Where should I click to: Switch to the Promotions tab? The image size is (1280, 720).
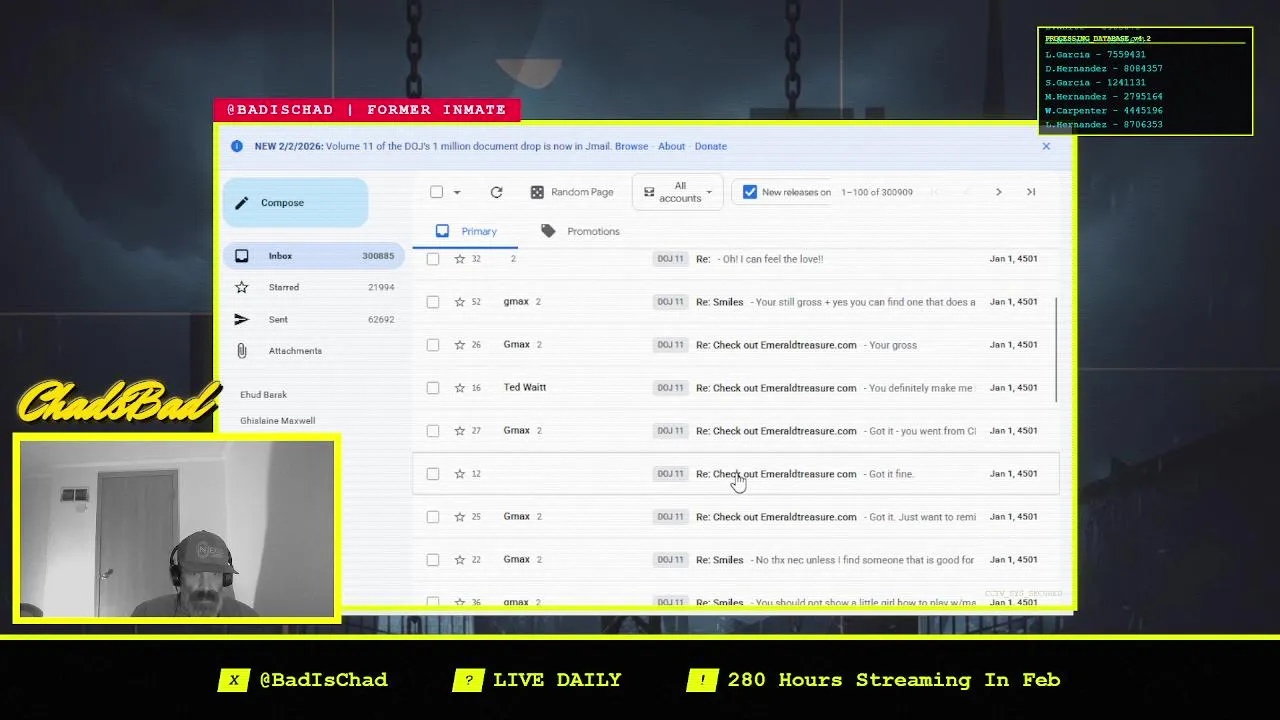point(580,231)
